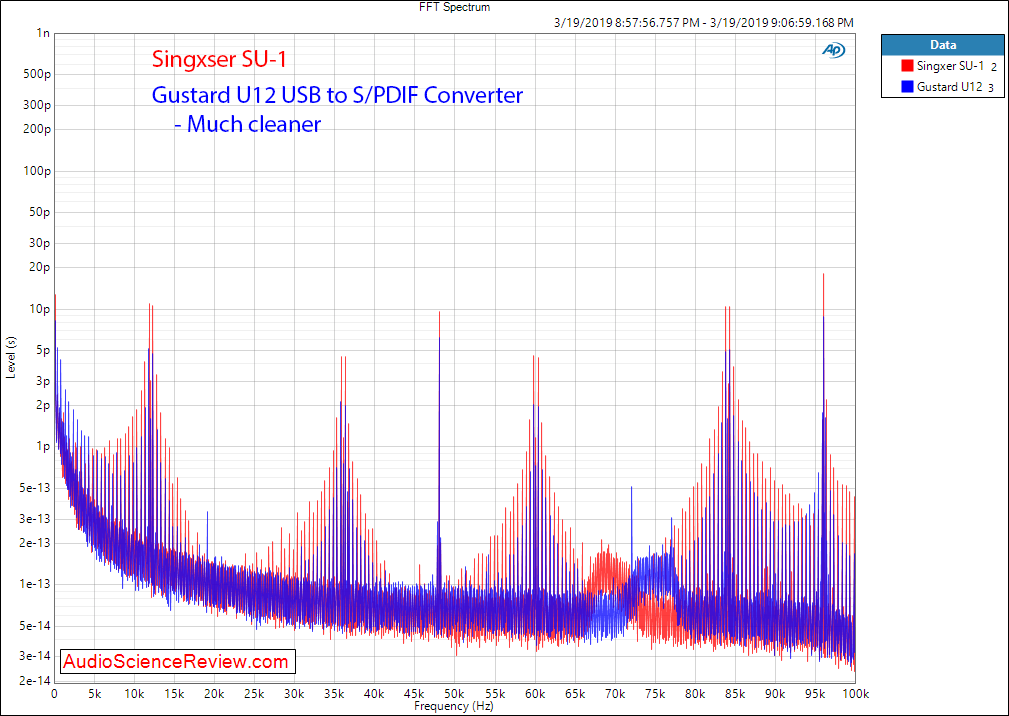Screen dimensions: 1009x716
Task: Click the 300p level axis label
Action: point(37,105)
